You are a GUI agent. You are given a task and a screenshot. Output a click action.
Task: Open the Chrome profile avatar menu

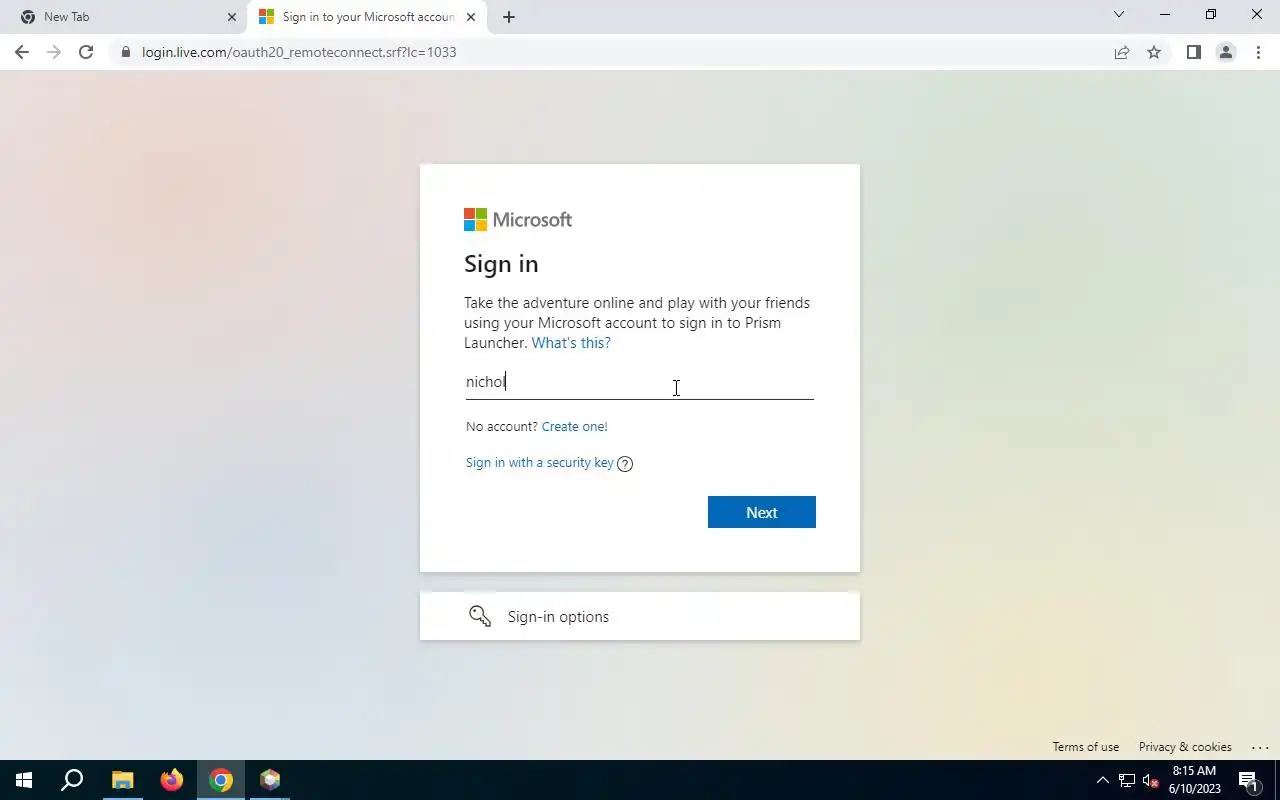1225,52
